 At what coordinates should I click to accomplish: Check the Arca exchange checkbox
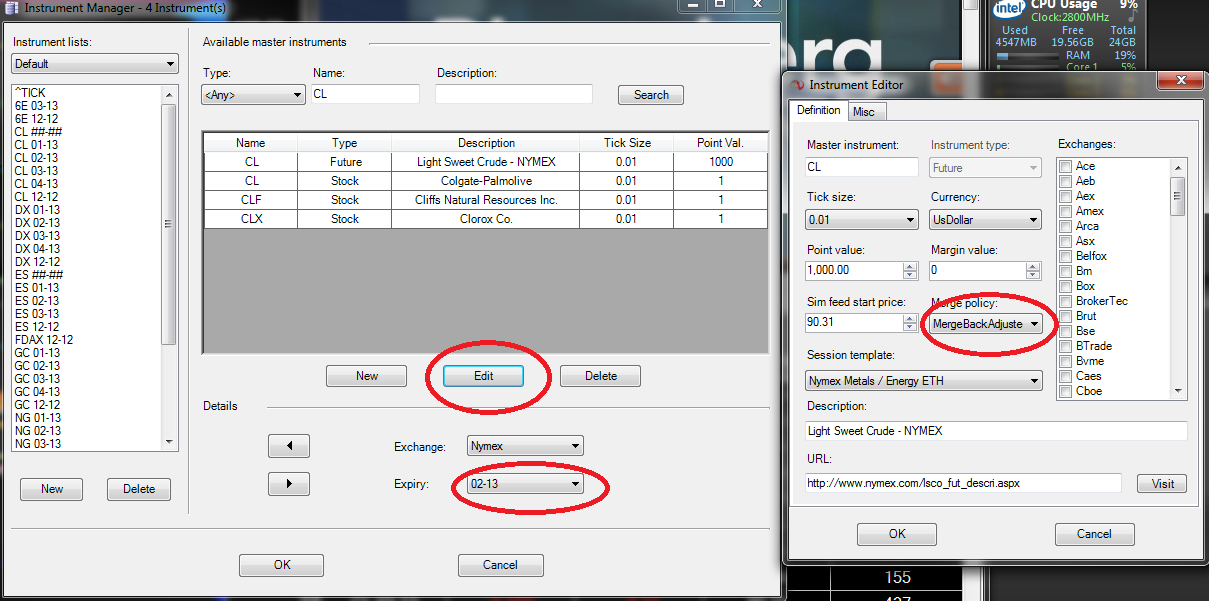pyautogui.click(x=1066, y=226)
